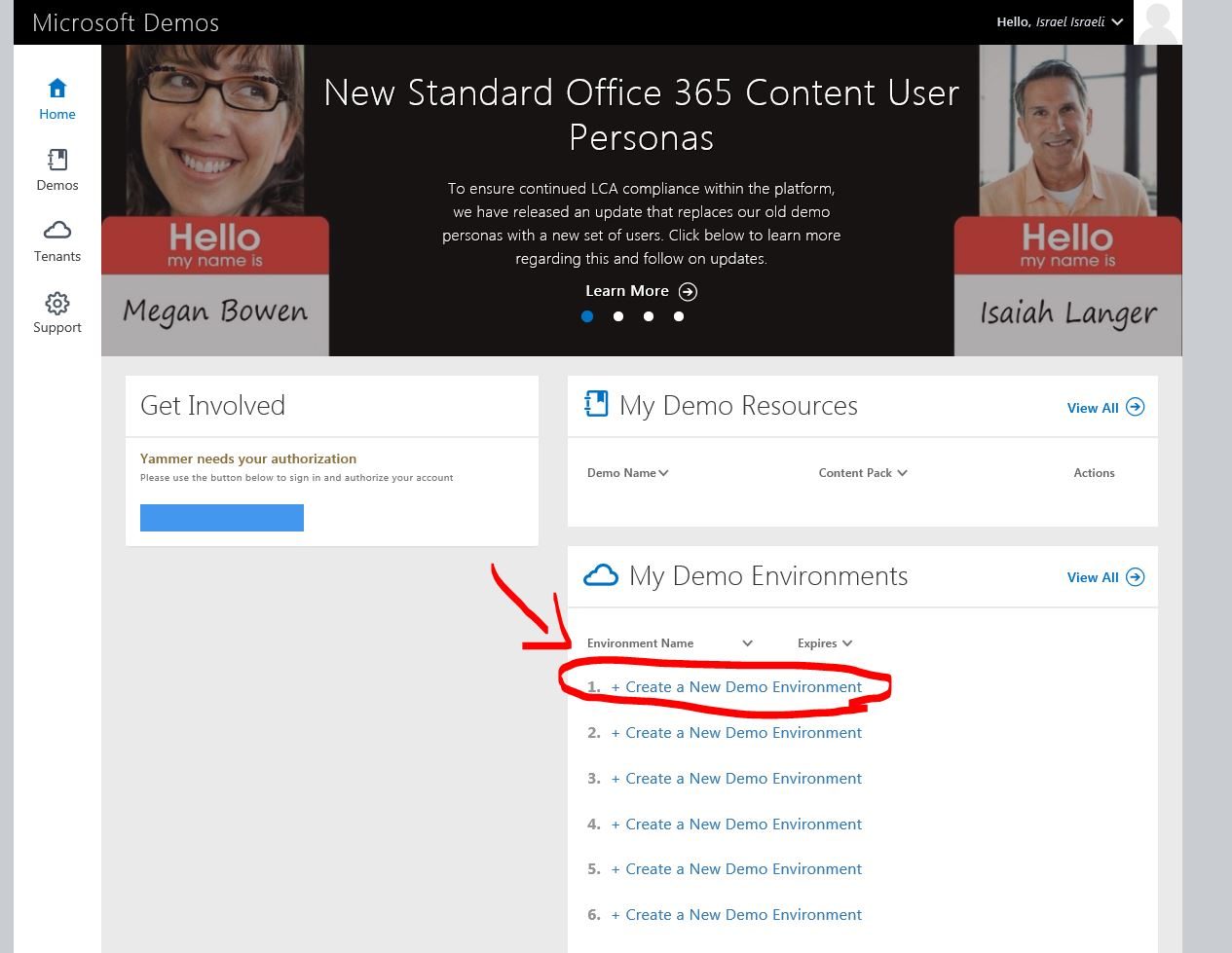Click the Learn More arrow icon
The width and height of the screenshot is (1232, 953).
[x=688, y=291]
